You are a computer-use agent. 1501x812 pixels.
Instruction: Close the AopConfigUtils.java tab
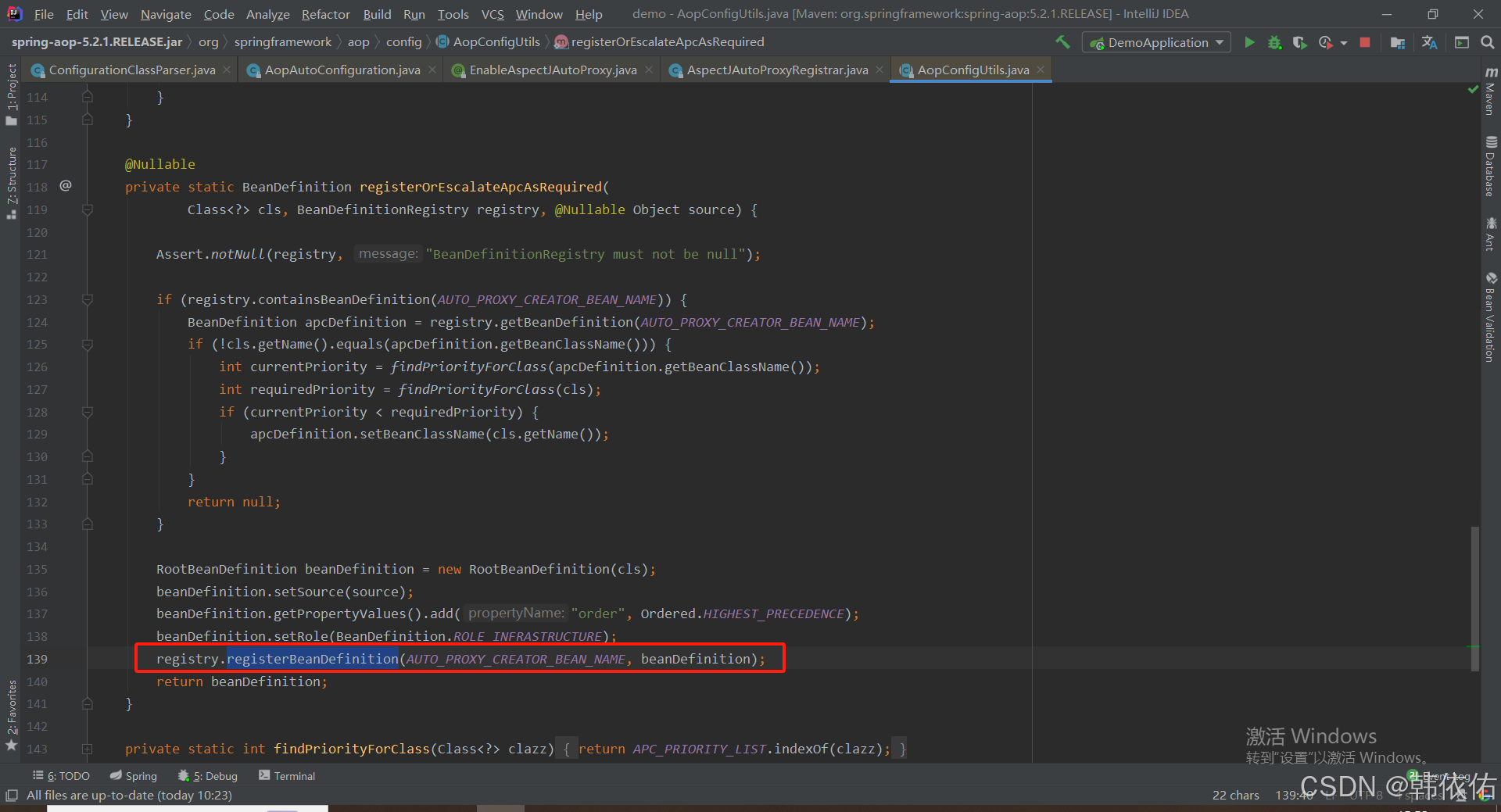[x=1041, y=70]
